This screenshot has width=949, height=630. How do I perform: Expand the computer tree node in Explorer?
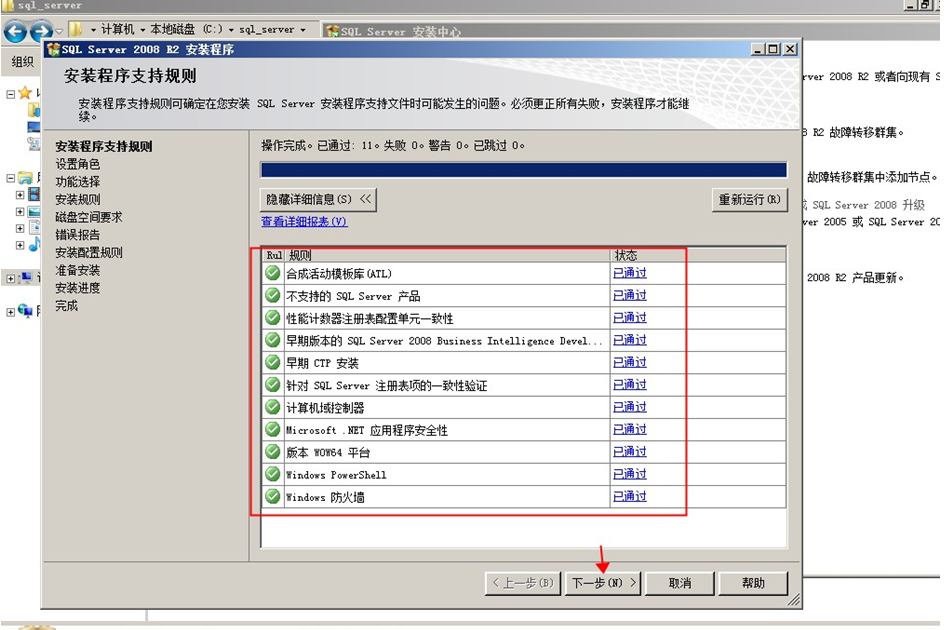click(10, 278)
